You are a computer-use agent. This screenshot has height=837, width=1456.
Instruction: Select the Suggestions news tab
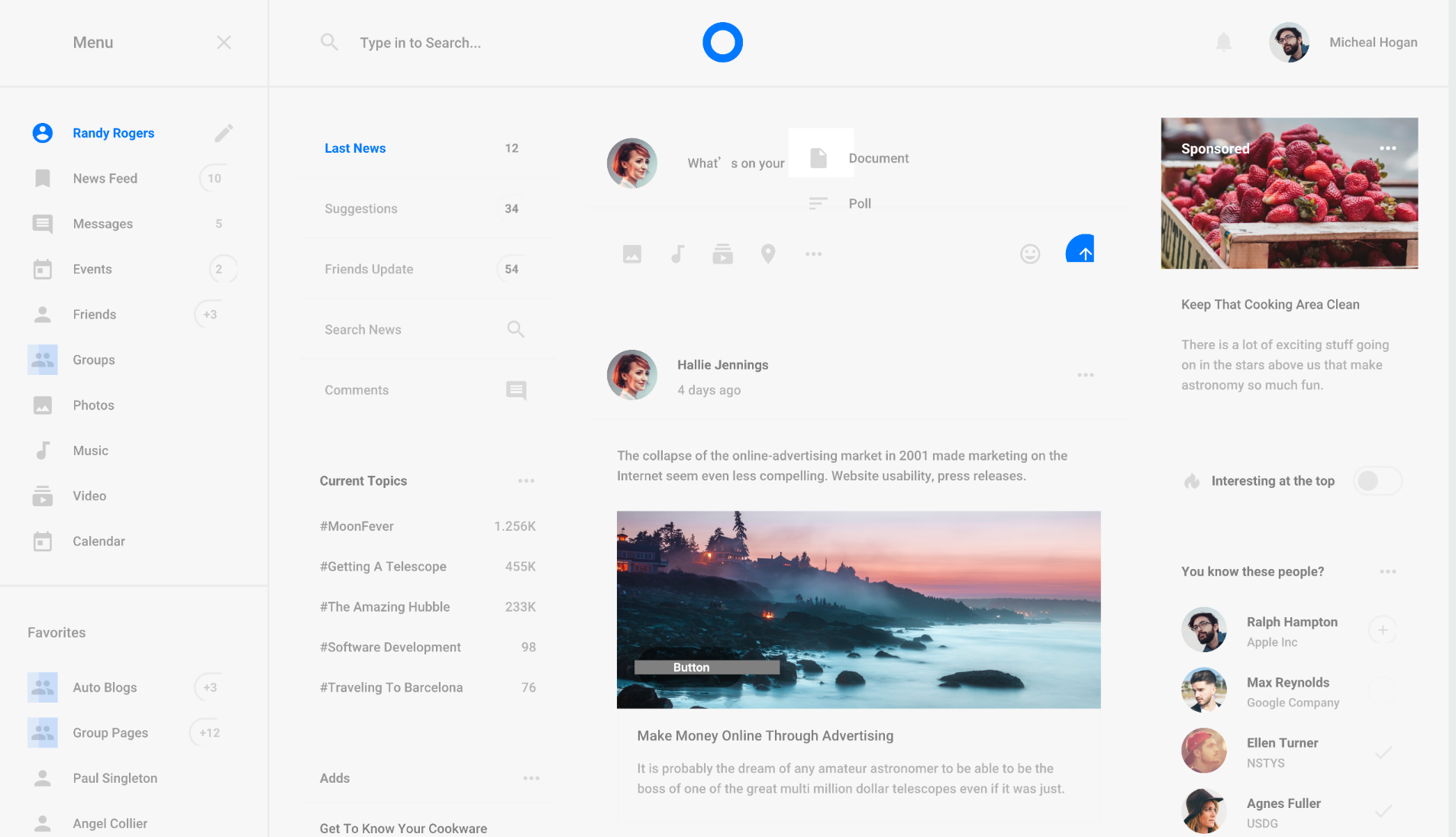coord(361,208)
